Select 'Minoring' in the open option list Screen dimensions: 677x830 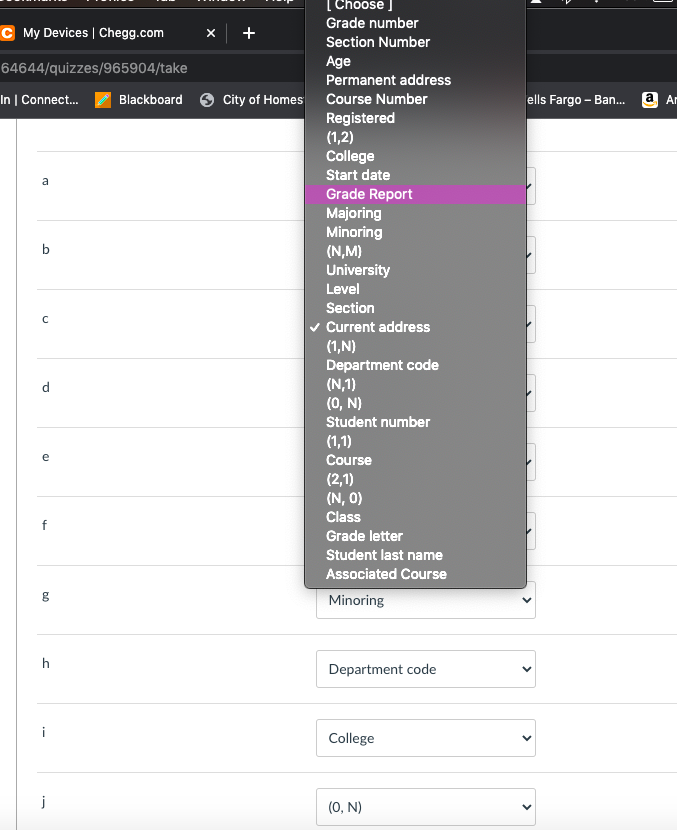pos(416,232)
